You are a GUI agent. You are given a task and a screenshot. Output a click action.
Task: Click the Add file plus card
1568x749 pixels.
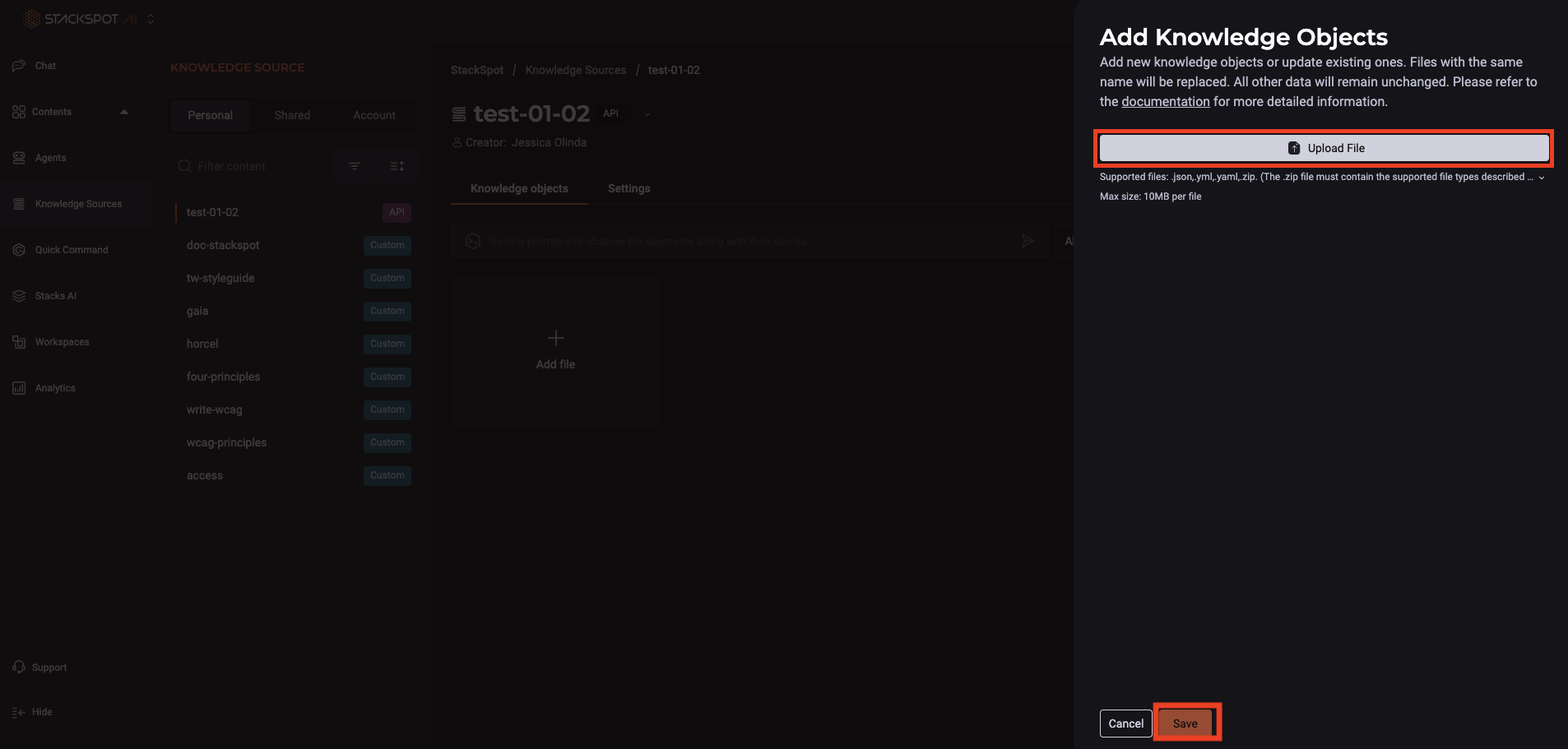[555, 350]
